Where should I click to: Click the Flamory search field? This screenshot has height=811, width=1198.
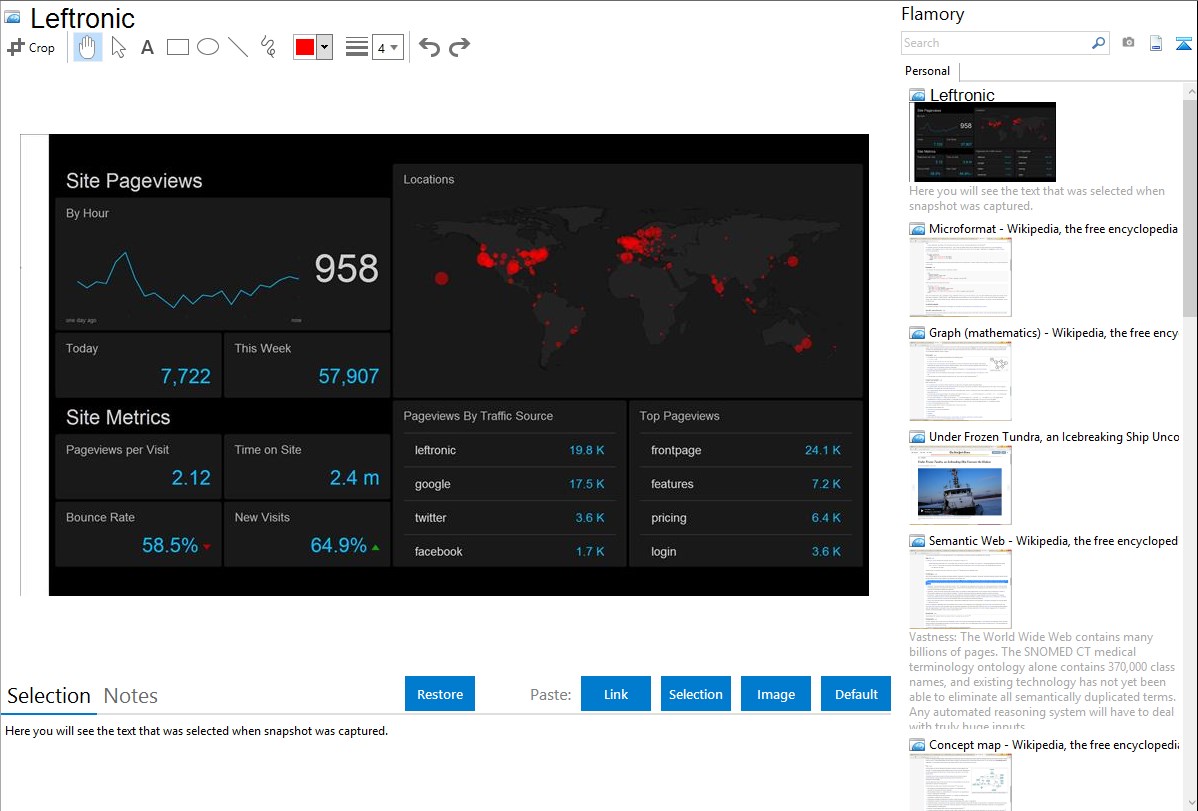tap(996, 43)
